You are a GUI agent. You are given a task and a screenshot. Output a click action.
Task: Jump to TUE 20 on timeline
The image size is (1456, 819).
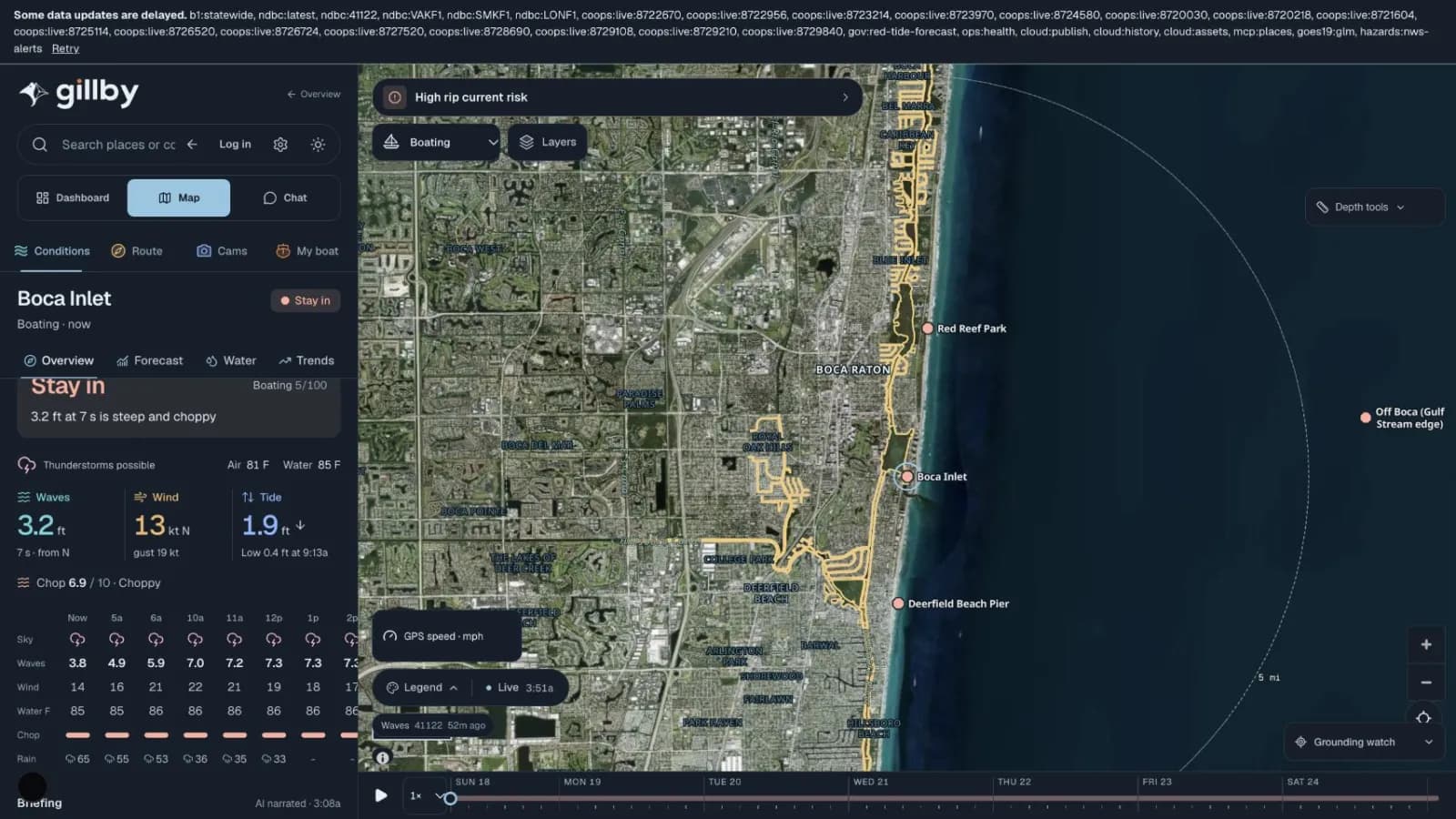click(724, 782)
